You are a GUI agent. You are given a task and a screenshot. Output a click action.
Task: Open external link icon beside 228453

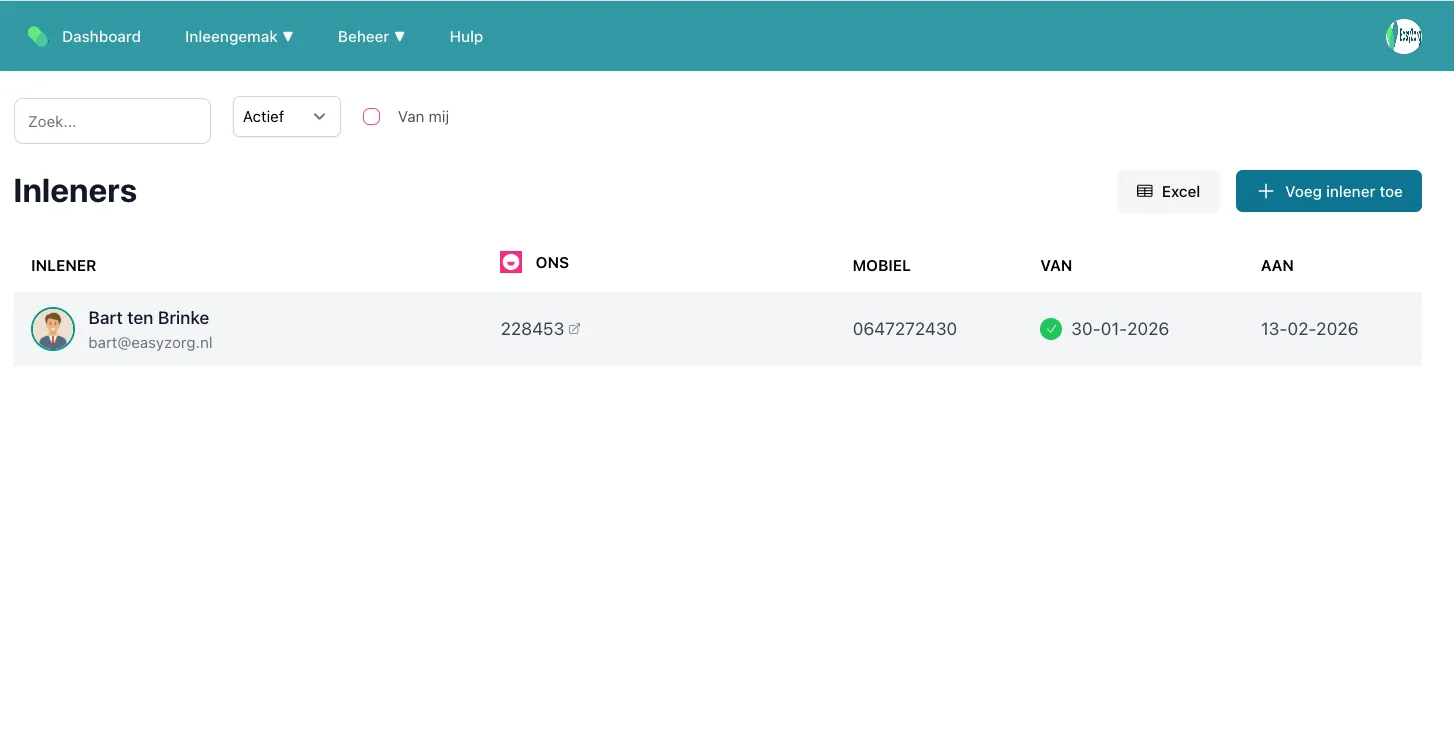click(574, 329)
